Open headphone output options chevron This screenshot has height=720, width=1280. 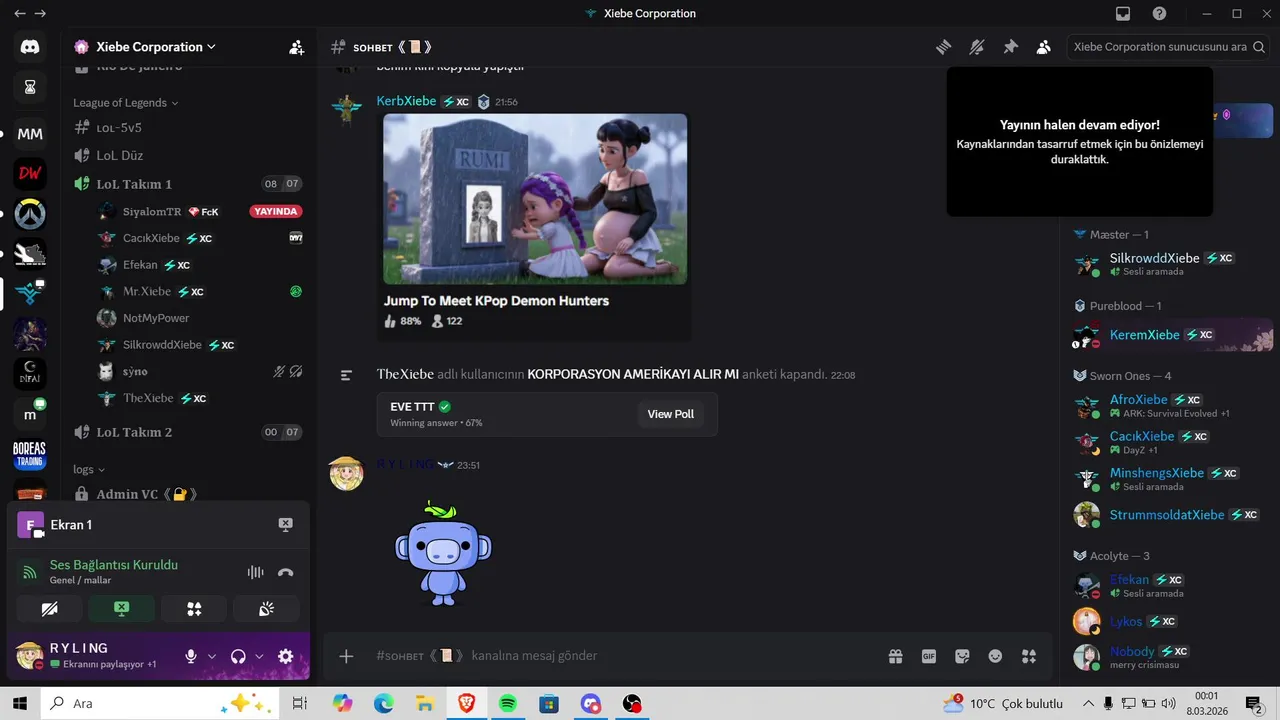coord(259,656)
